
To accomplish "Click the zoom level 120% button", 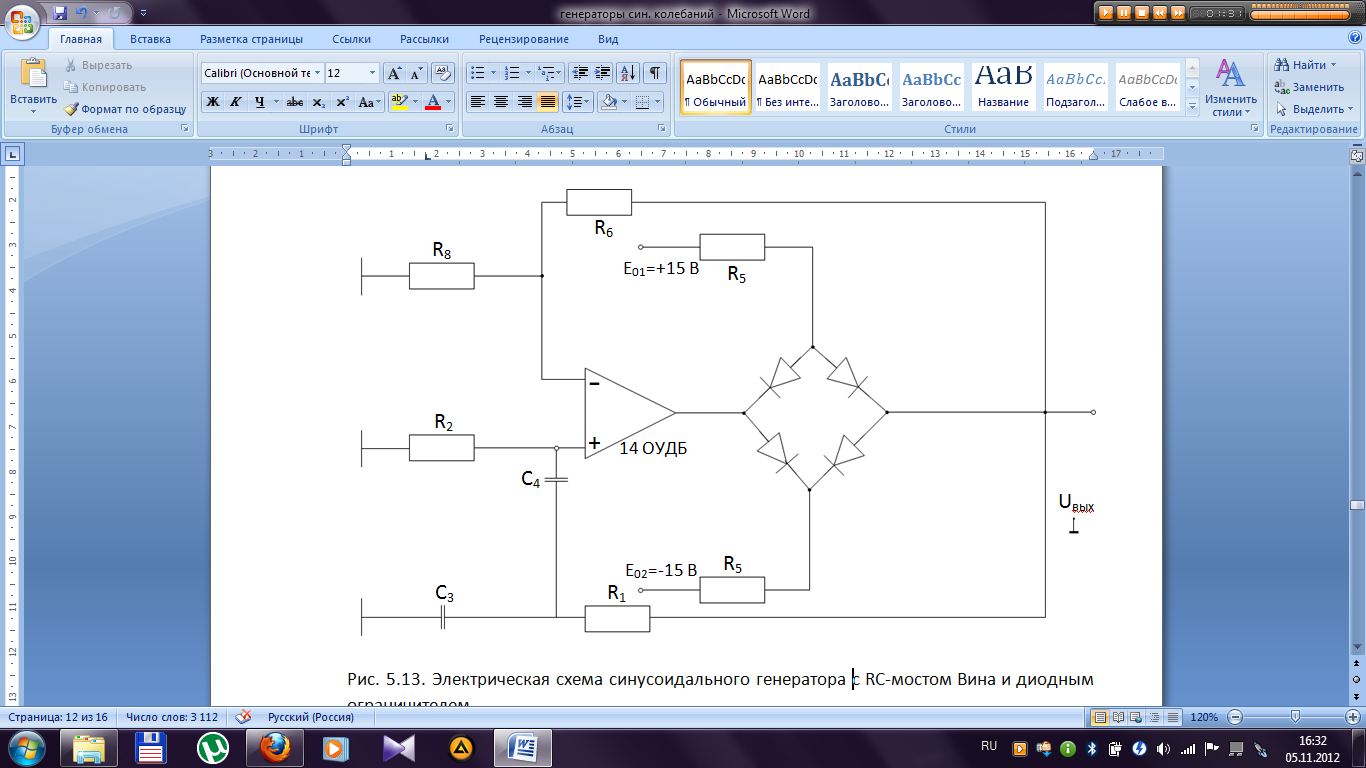I will click(1202, 717).
